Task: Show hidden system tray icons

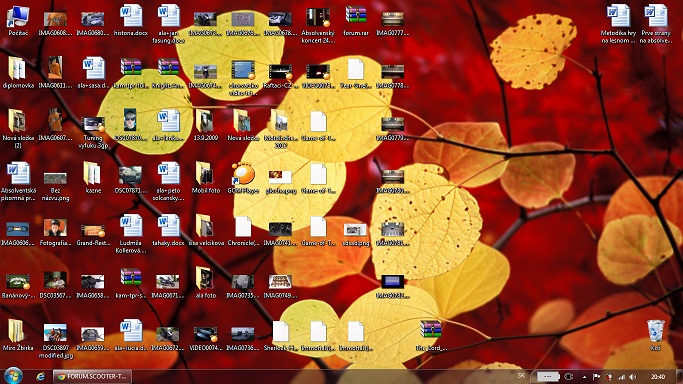Action: (x=584, y=377)
